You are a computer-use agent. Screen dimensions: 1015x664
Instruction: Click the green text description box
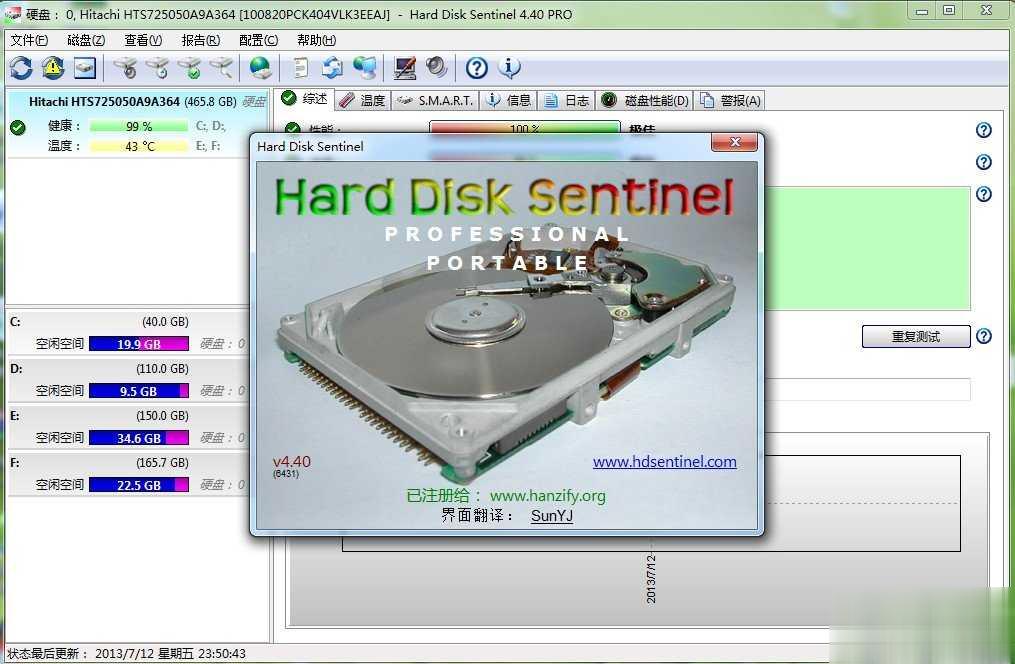point(867,249)
